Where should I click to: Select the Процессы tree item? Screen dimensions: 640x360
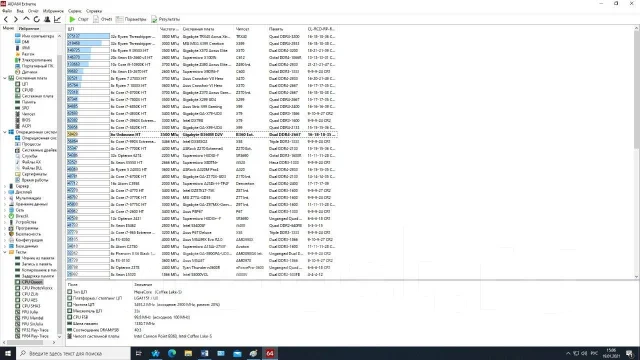tap(31, 144)
